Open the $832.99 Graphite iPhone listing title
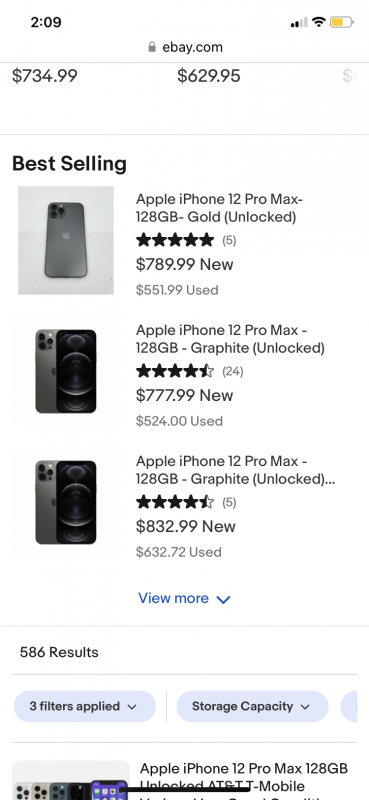 coord(235,470)
